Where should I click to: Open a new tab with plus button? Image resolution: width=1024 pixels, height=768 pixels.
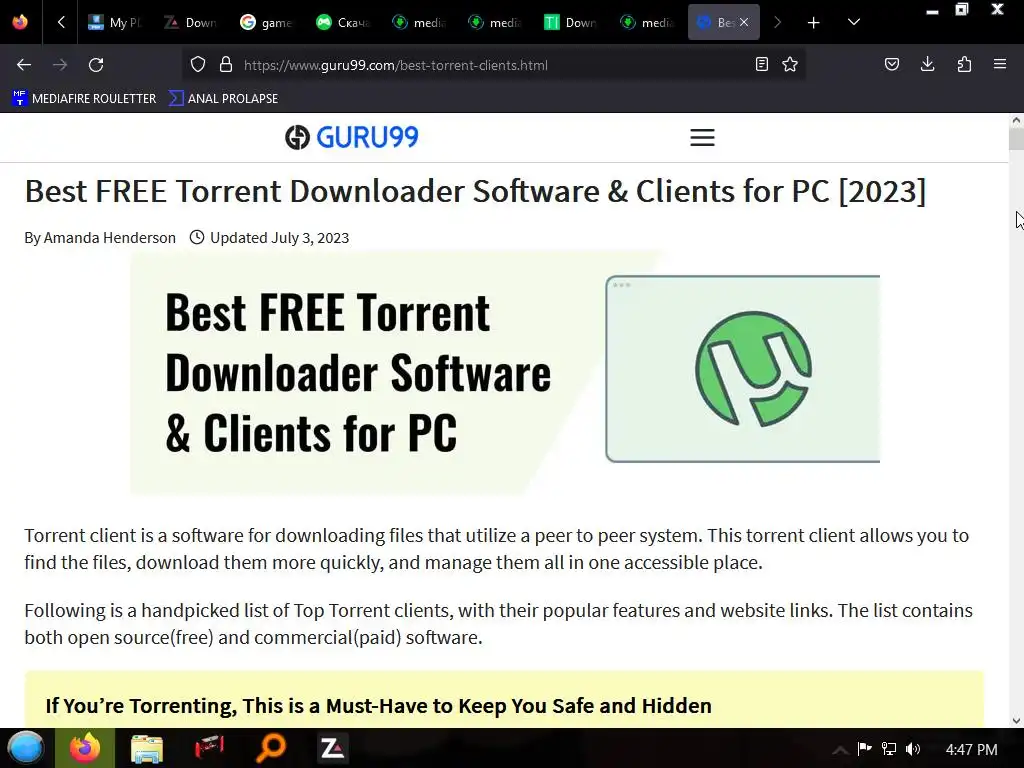[x=813, y=23]
